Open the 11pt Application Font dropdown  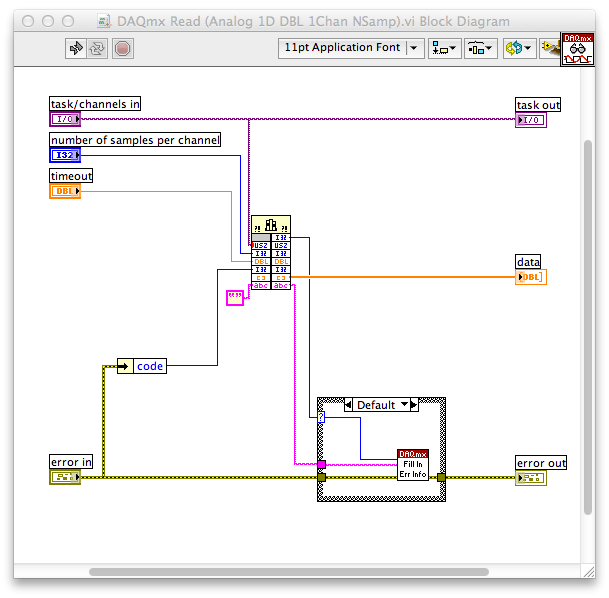[351, 48]
